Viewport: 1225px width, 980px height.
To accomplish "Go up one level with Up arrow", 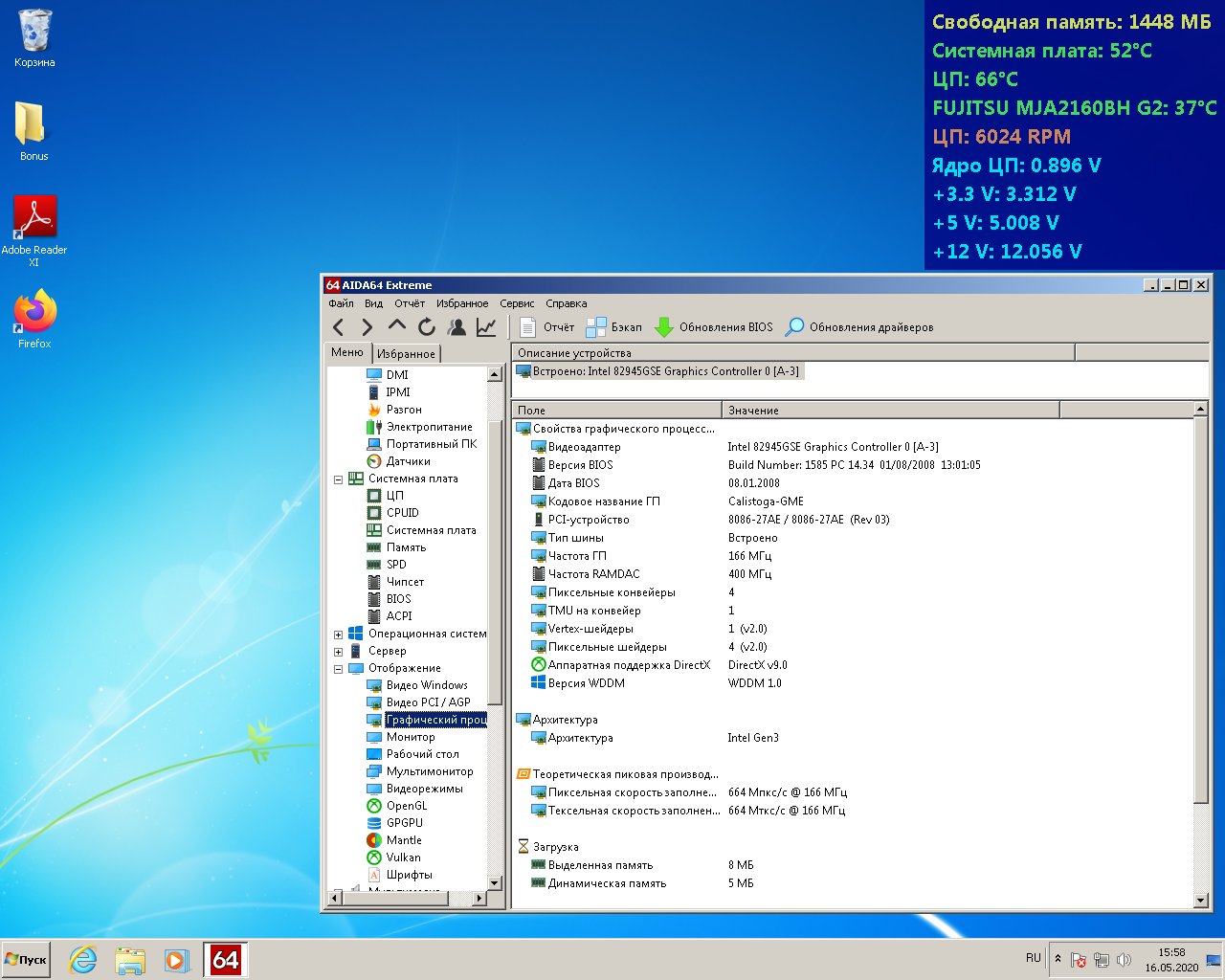I will click(x=397, y=327).
